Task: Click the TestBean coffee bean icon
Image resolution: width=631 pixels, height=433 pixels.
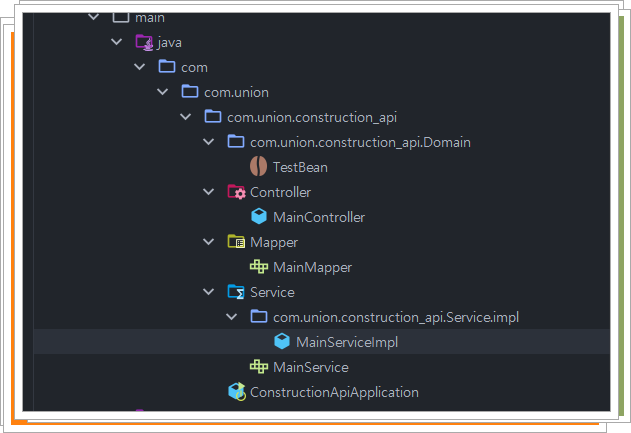Action: [258, 166]
